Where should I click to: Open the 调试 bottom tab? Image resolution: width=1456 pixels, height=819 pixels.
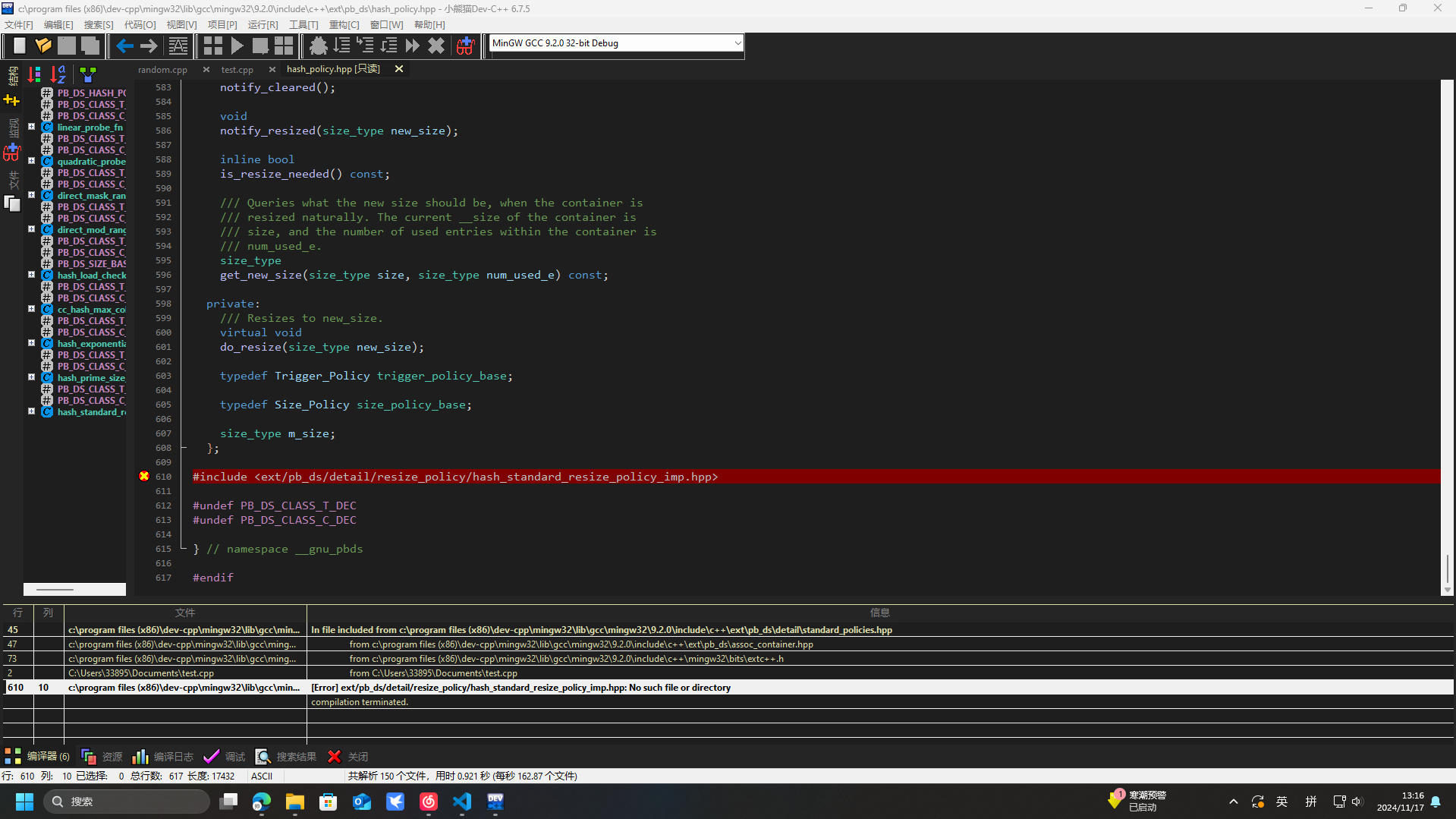point(225,756)
